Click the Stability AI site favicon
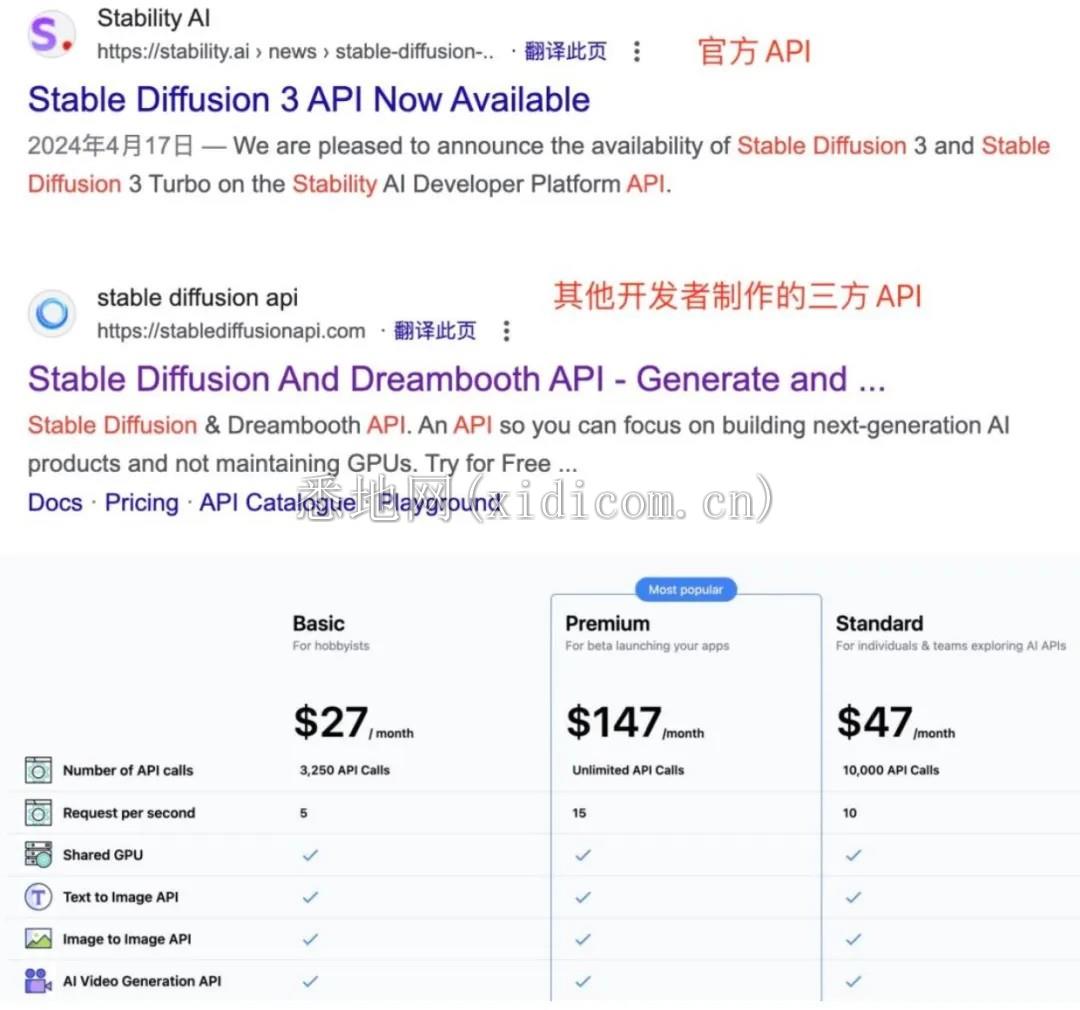This screenshot has width=1080, height=1010. pos(51,35)
